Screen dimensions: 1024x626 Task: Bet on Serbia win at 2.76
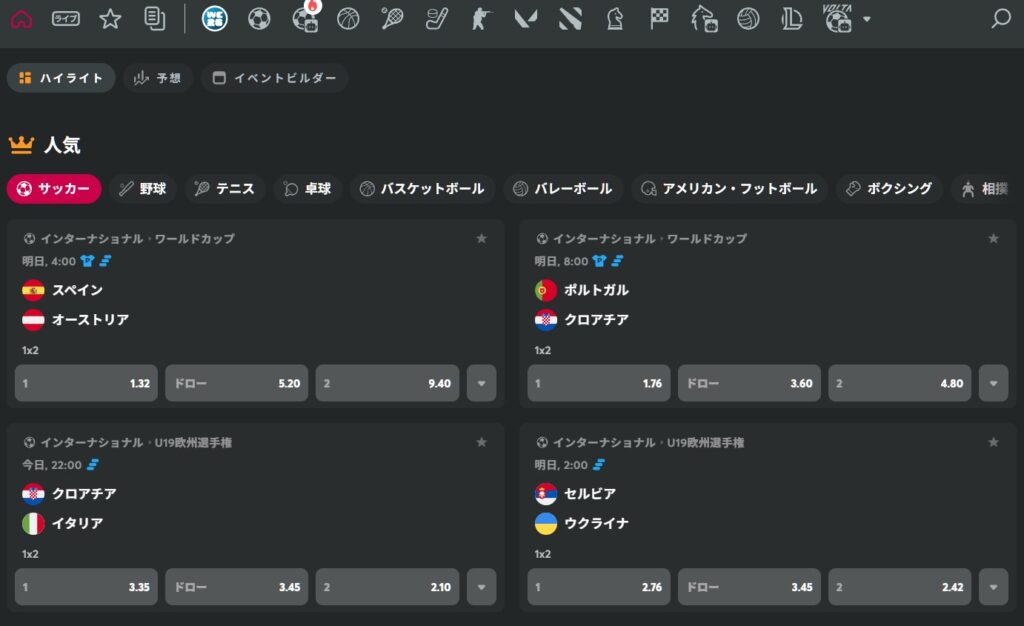[599, 587]
